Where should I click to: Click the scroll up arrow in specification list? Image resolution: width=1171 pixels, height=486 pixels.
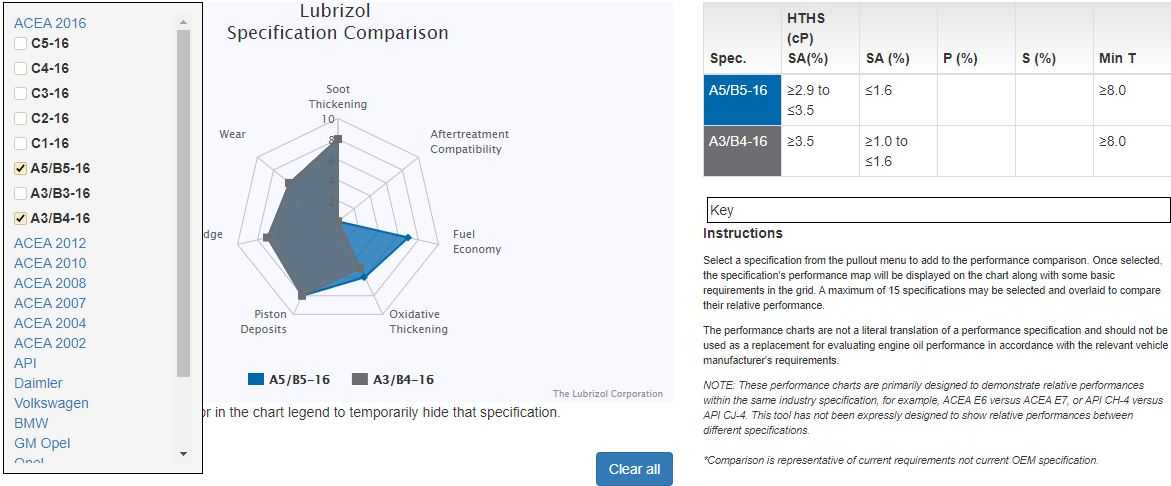tap(183, 22)
